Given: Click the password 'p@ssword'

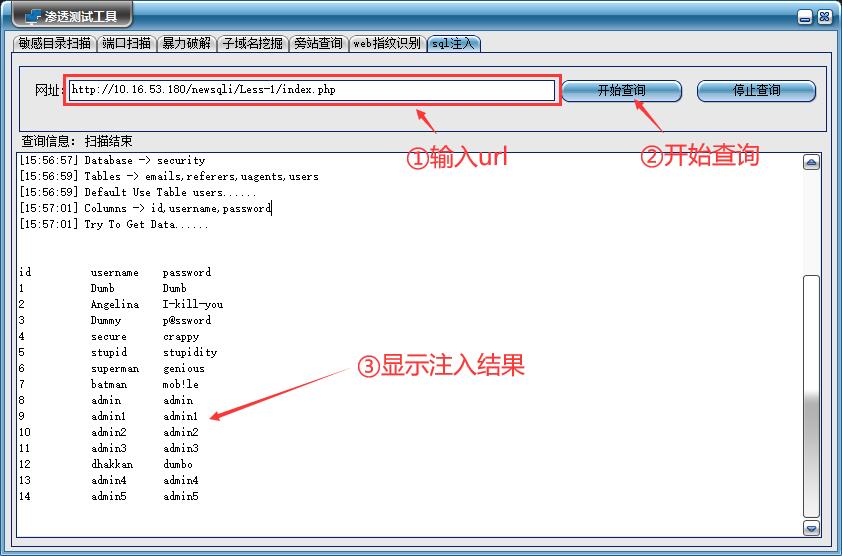Looking at the screenshot, I should [186, 320].
